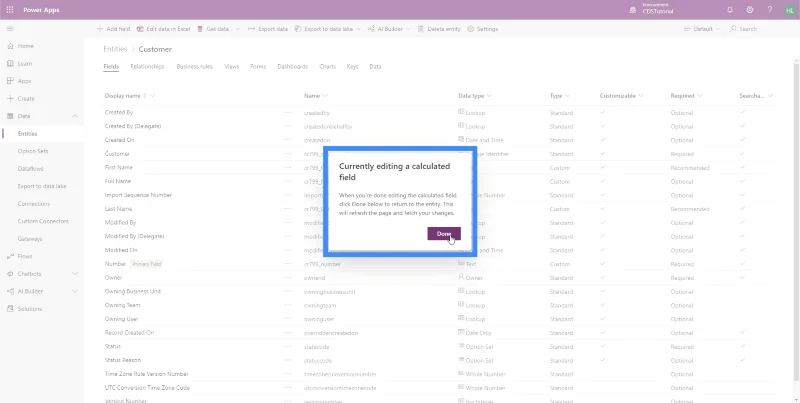Open the HL user account avatar
The height and width of the screenshot is (403, 800).
click(x=790, y=10)
